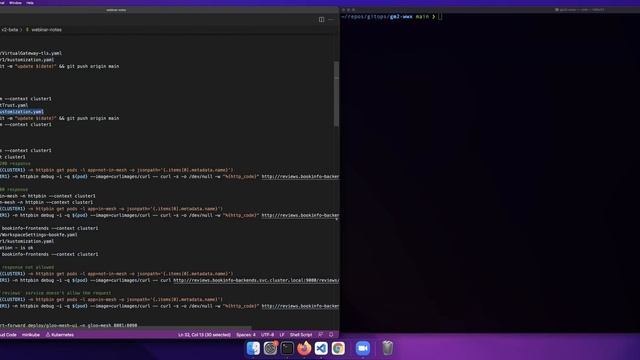
Task: Open the reviews.bookinfo-backends.svc.cluster.local URL link
Action: (256, 280)
